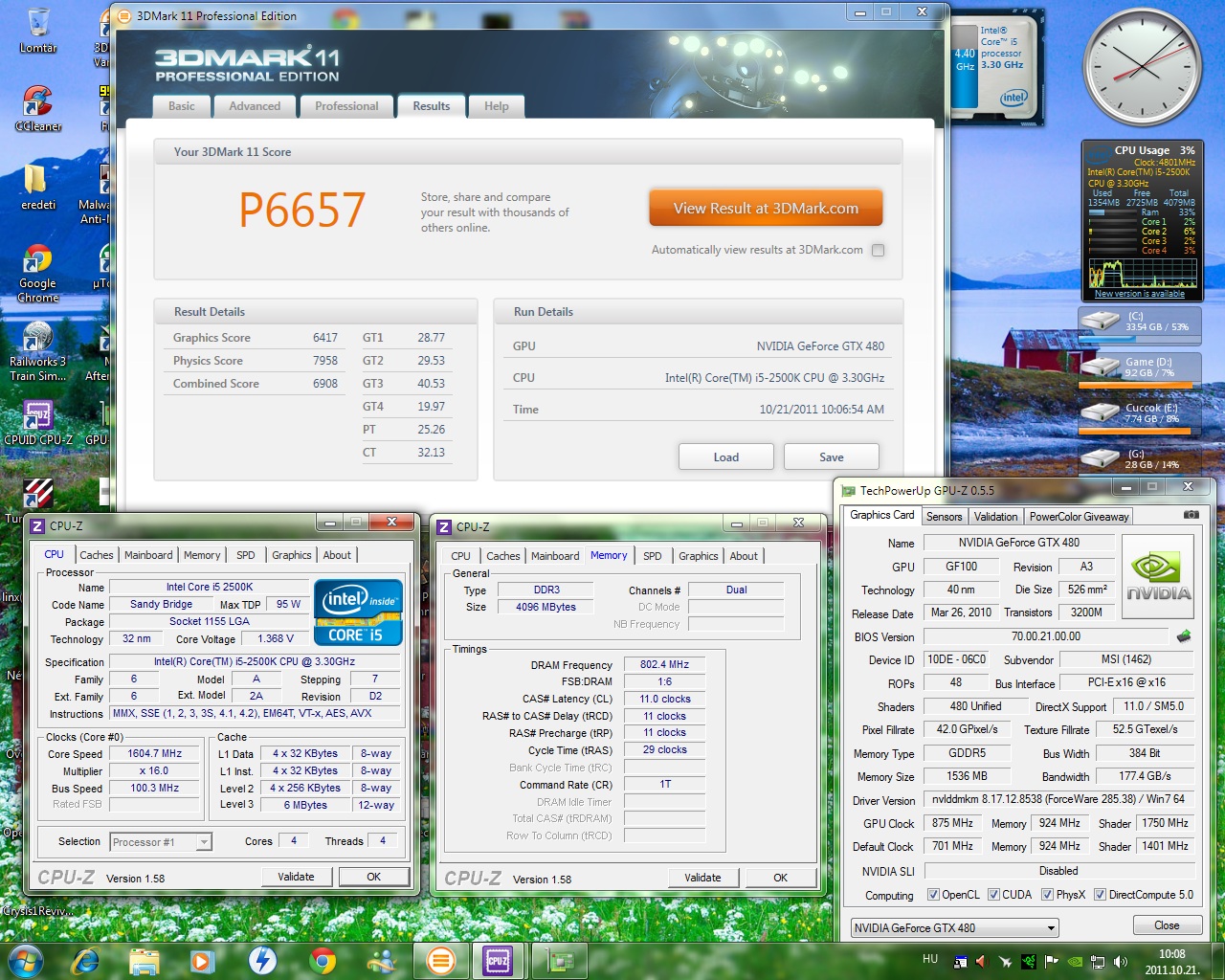This screenshot has height=980, width=1225.
Task: Open the Lomtár recycle bin desktop icon
Action: 38,31
